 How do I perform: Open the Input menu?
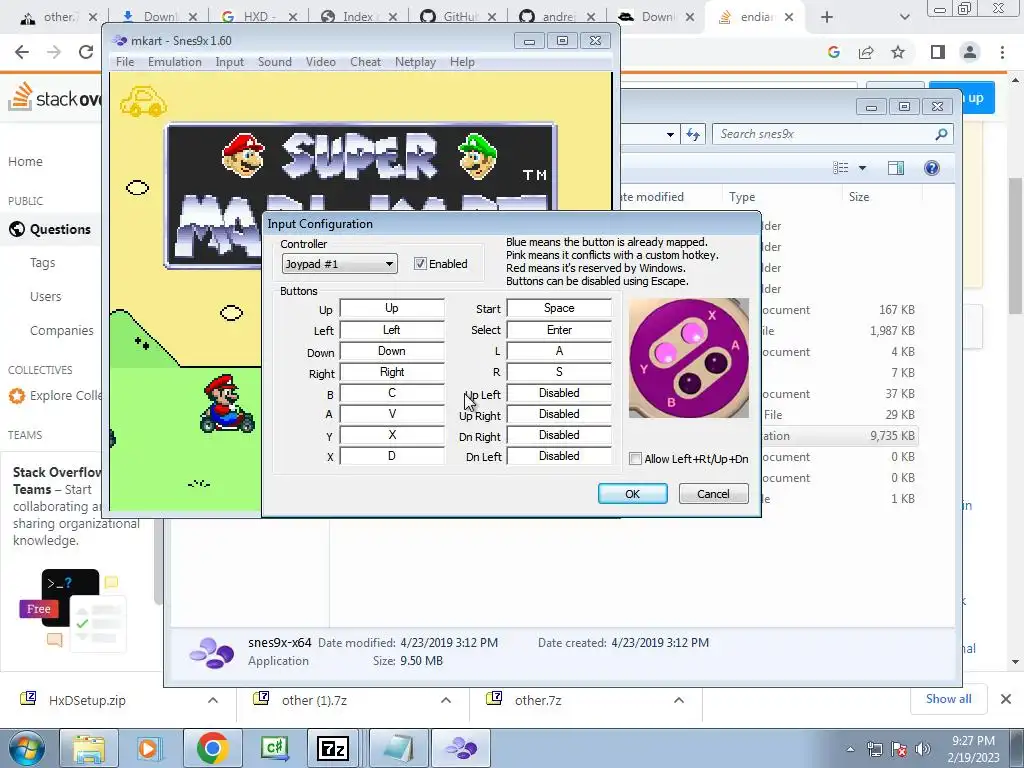tap(229, 62)
